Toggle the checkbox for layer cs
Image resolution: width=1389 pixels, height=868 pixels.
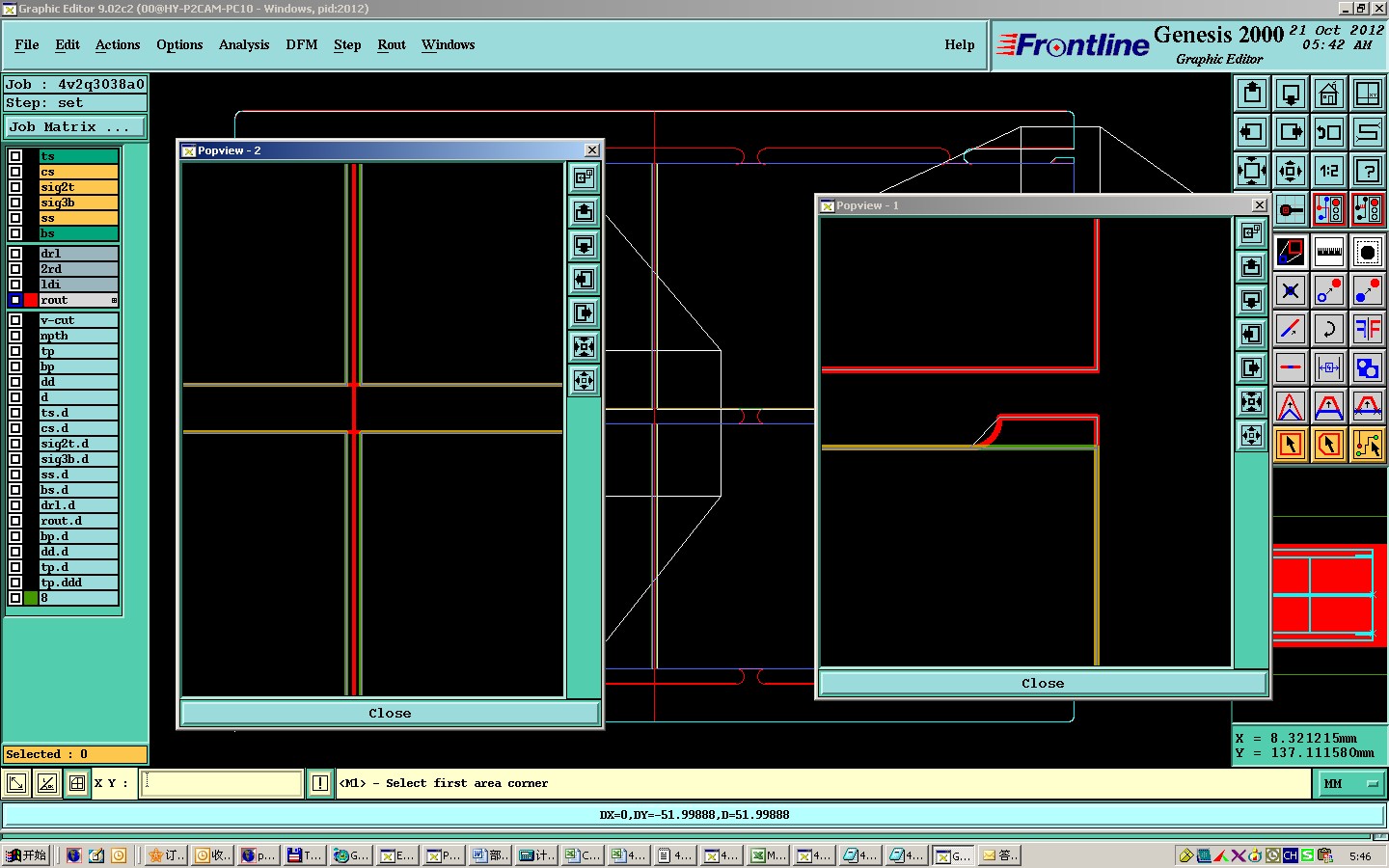tap(15, 172)
